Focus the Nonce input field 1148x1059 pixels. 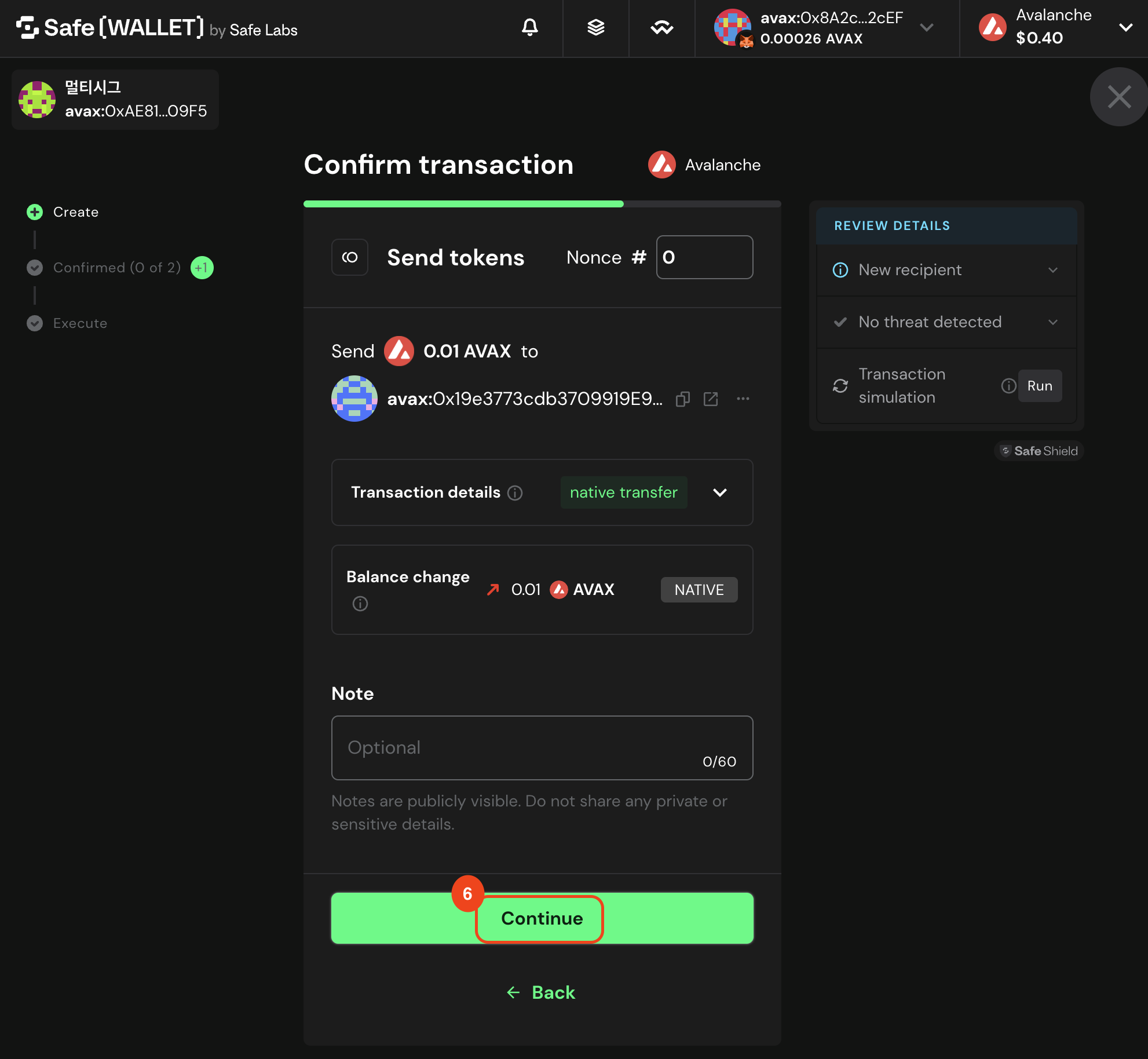704,257
